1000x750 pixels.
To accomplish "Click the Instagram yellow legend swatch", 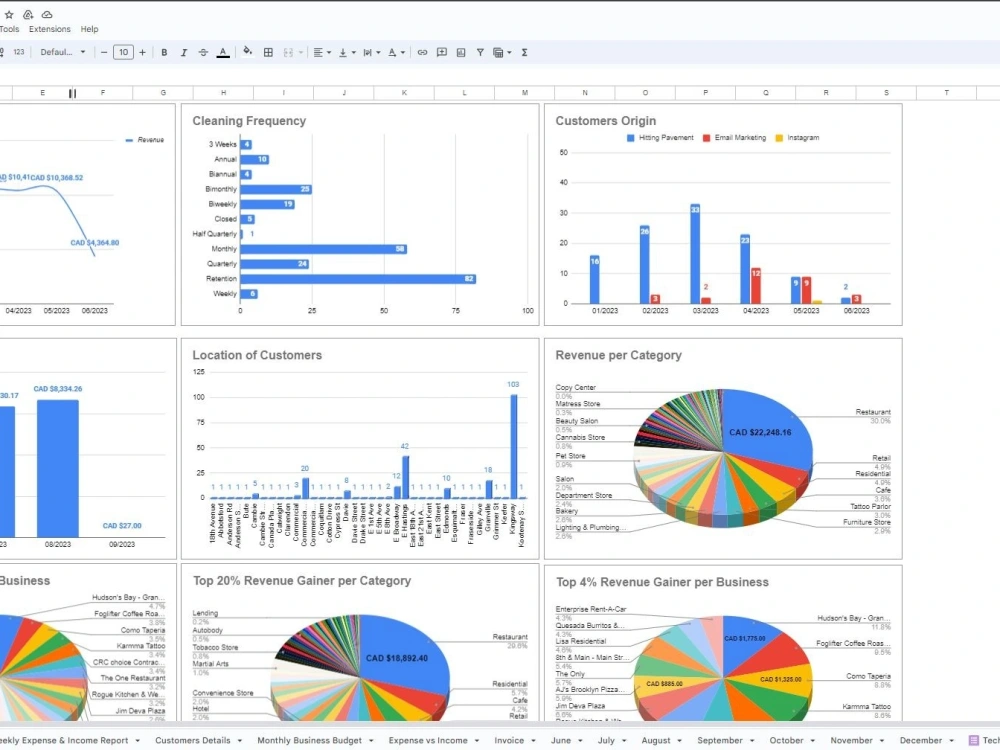I will pyautogui.click(x=779, y=138).
